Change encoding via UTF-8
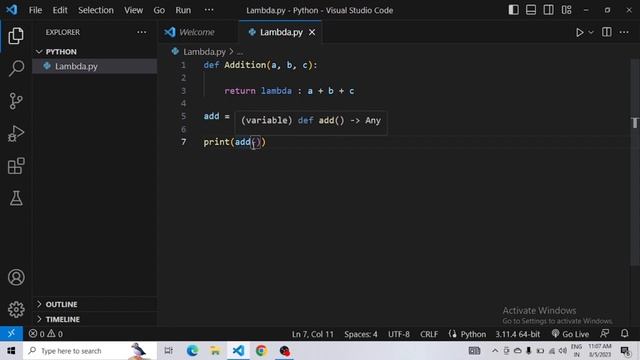Screen dimensions: 640x360 [399, 334]
